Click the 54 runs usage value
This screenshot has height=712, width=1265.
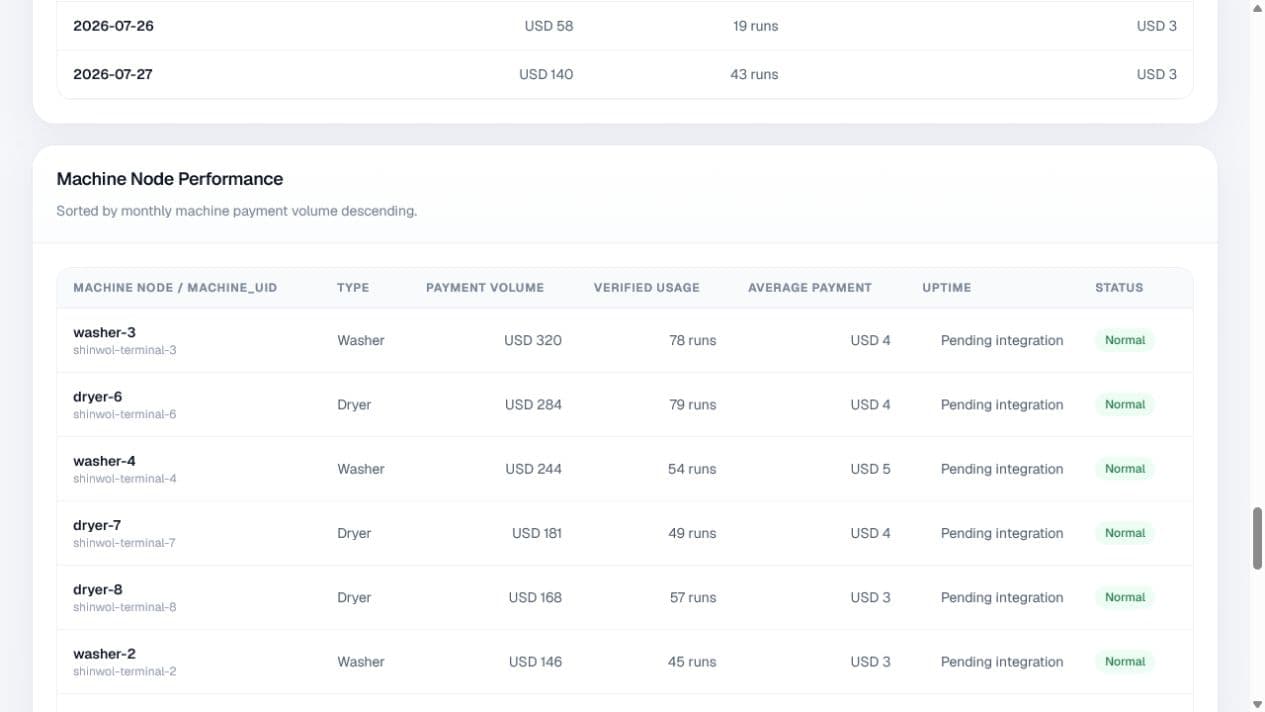coord(692,469)
